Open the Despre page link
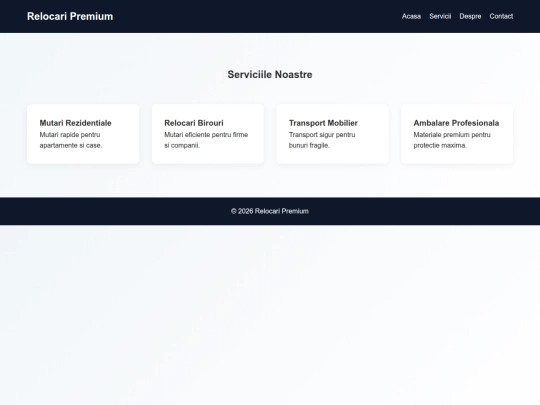The image size is (540, 405). pyautogui.click(x=470, y=16)
